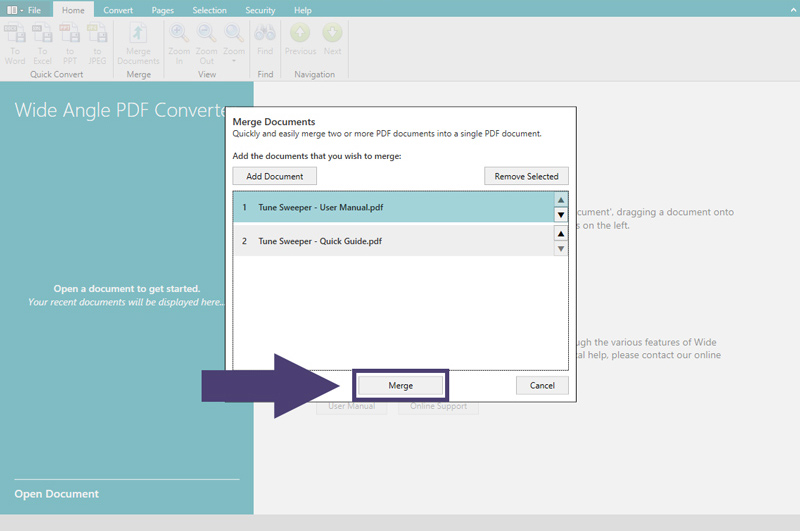800x531 pixels.
Task: Switch to the Selection ribbon tab
Action: point(209,10)
